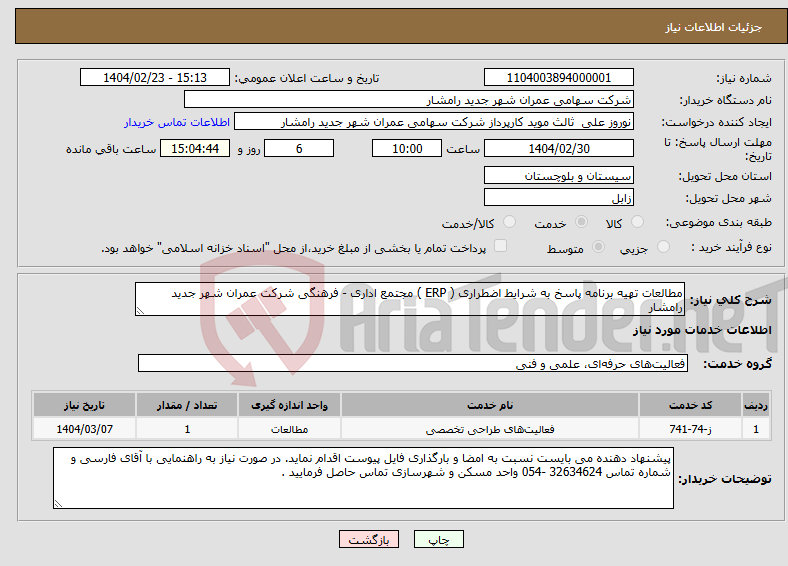Click the deadline time field 10:00
The height and width of the screenshot is (566, 788).
(x=407, y=148)
